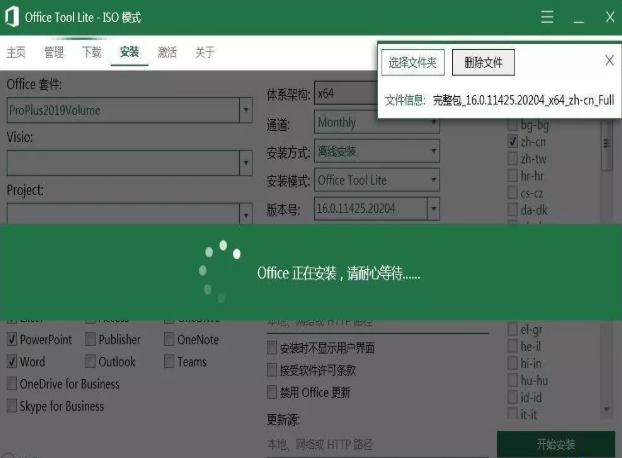Toggle the Word checkbox
622x458 pixels.
[x=12, y=362]
